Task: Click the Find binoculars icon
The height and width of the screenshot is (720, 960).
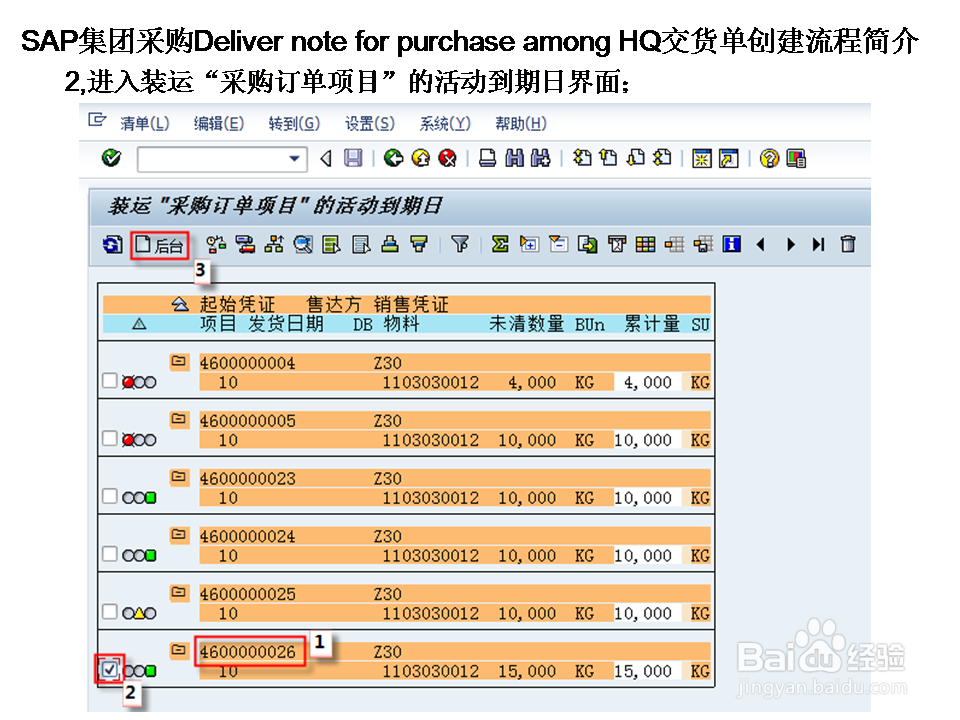Action: click(514, 159)
